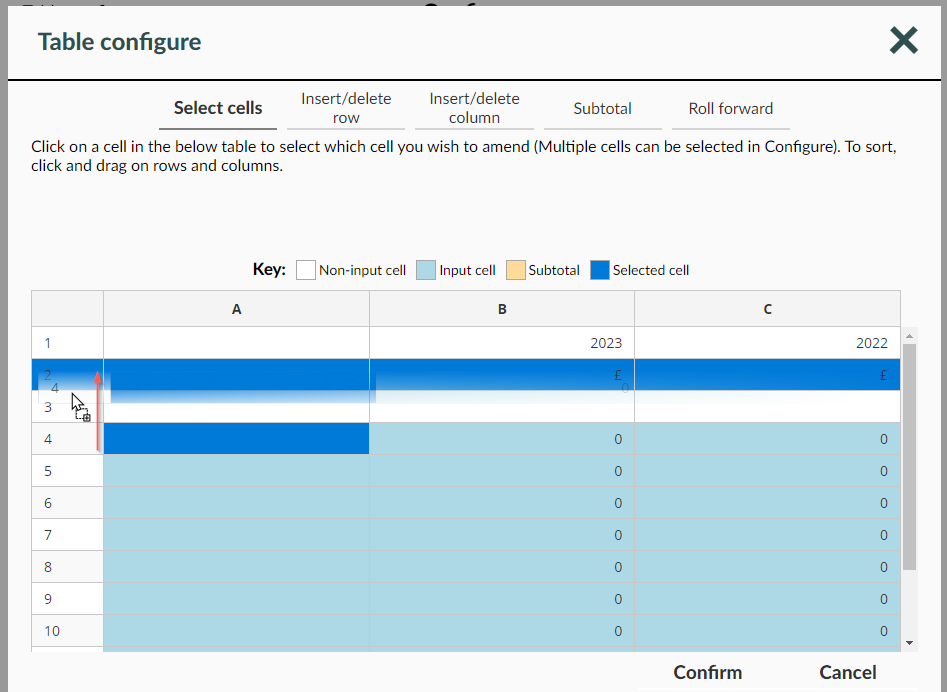This screenshot has height=692, width=947.
Task: Click the Subtotal key swatch
Action: click(x=515, y=270)
